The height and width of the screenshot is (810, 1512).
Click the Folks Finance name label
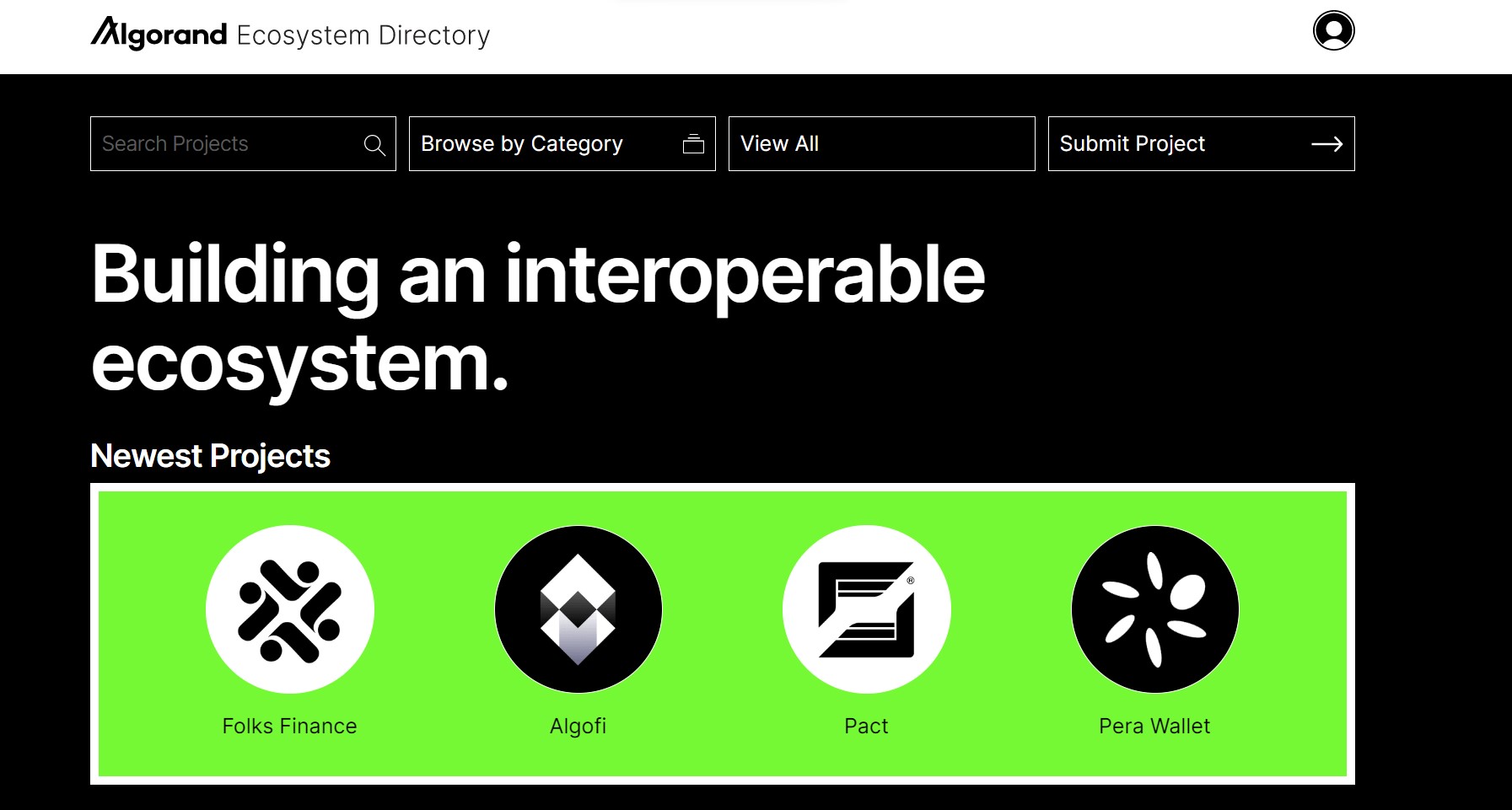coord(289,726)
